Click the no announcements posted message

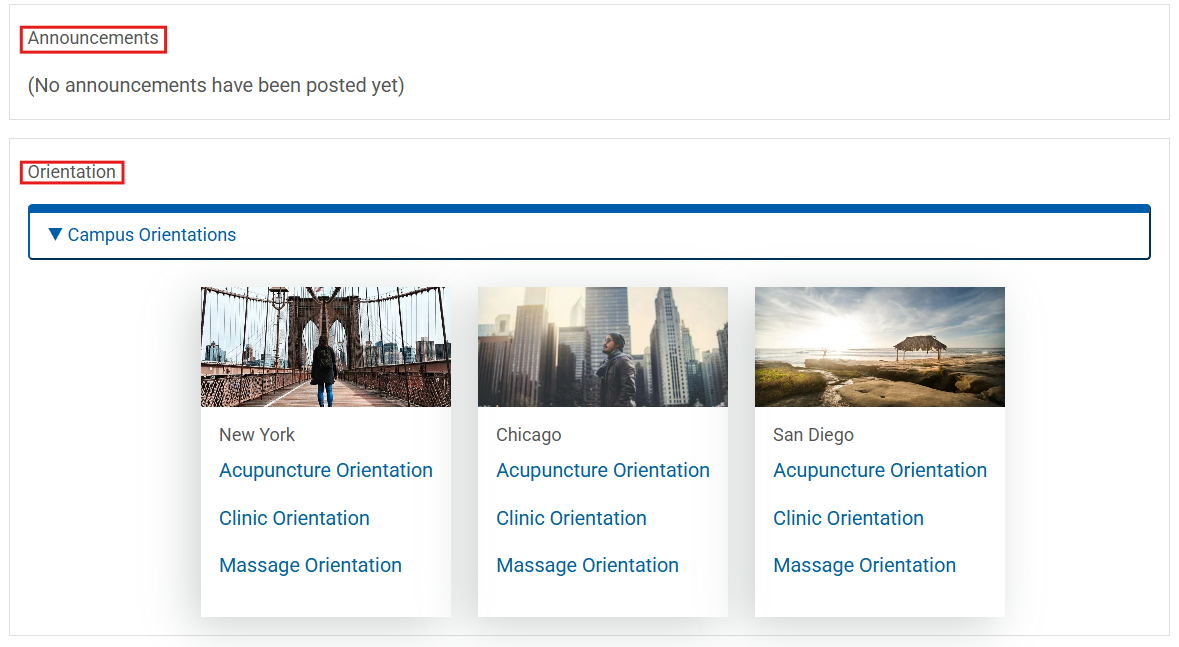tap(216, 86)
